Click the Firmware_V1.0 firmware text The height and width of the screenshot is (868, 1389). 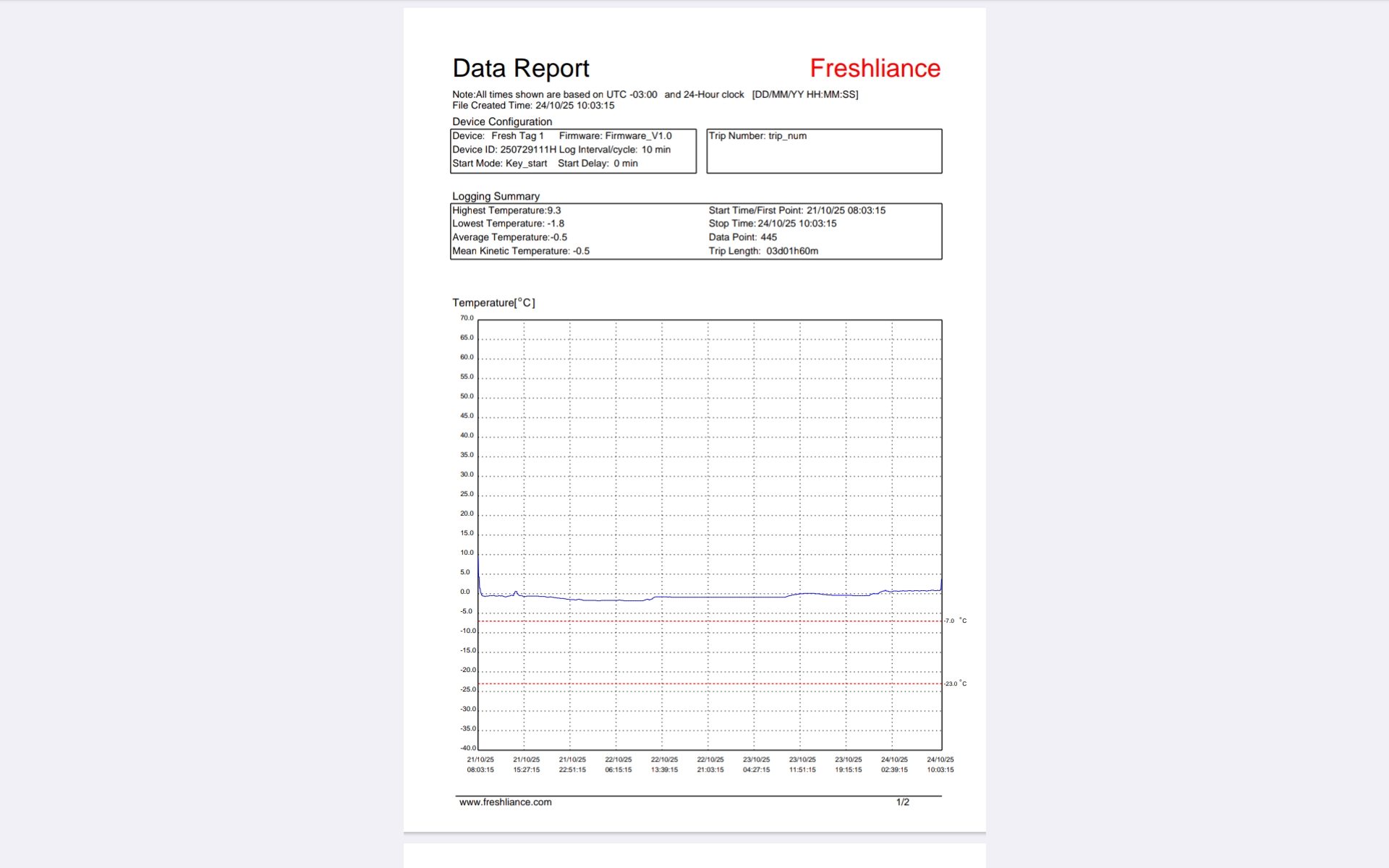(638, 136)
